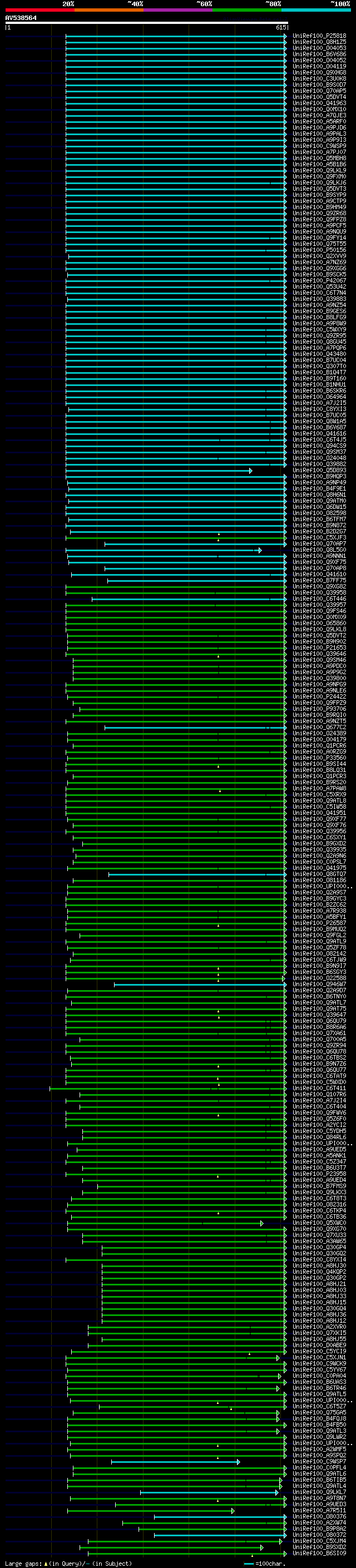Select hit label UniRef100_B9N872
Screen dimensions: 356x1568
click(319, 525)
